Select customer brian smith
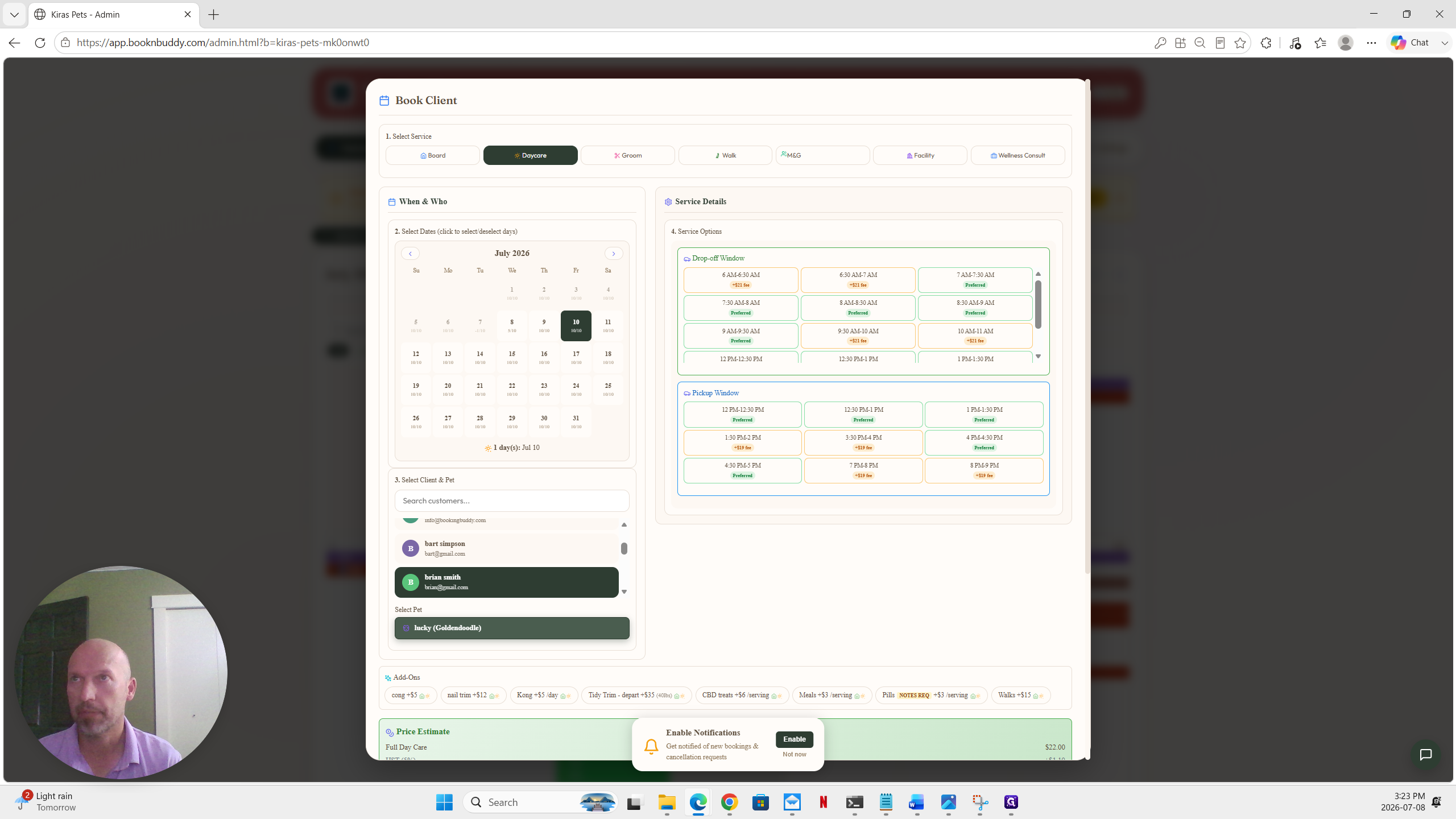The height and width of the screenshot is (819, 1456). click(x=506, y=582)
